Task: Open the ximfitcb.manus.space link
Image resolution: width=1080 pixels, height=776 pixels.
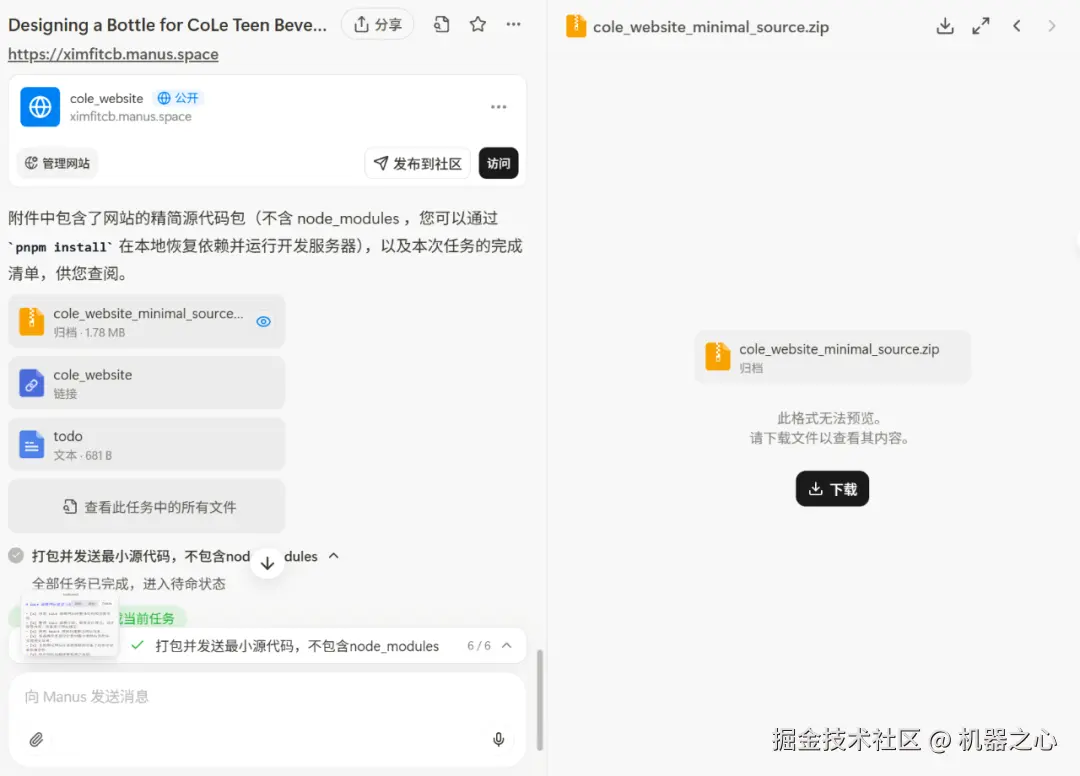Action: pyautogui.click(x=113, y=54)
